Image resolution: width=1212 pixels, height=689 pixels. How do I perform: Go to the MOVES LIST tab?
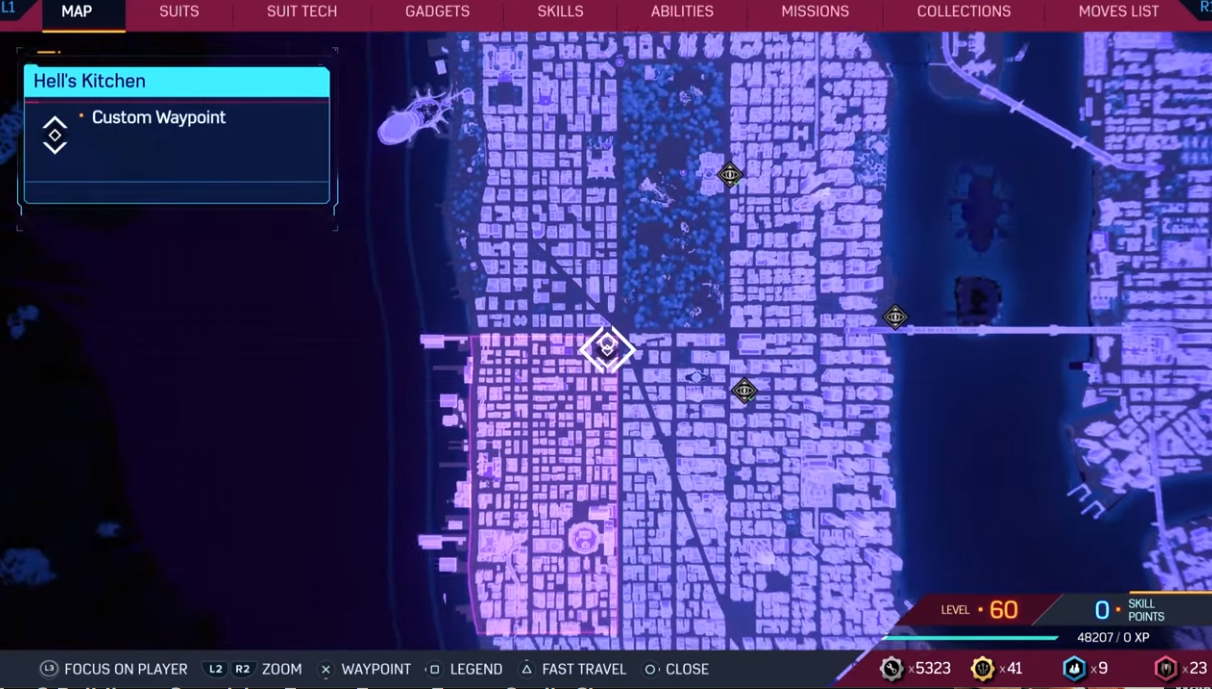pyautogui.click(x=1118, y=12)
